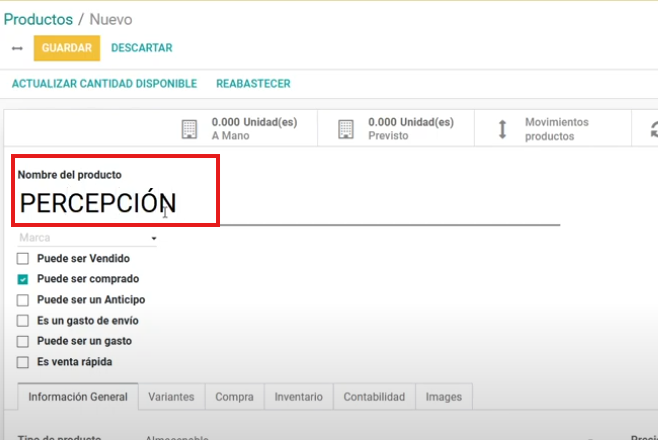Open the 0.000 Unidad(es) A Mano stat
Screen dimensions: 658x440
[x=239, y=128]
